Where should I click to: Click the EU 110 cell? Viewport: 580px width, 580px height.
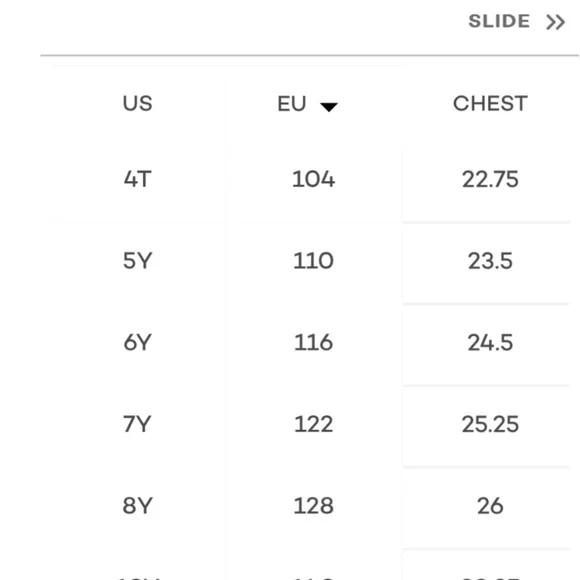click(313, 261)
